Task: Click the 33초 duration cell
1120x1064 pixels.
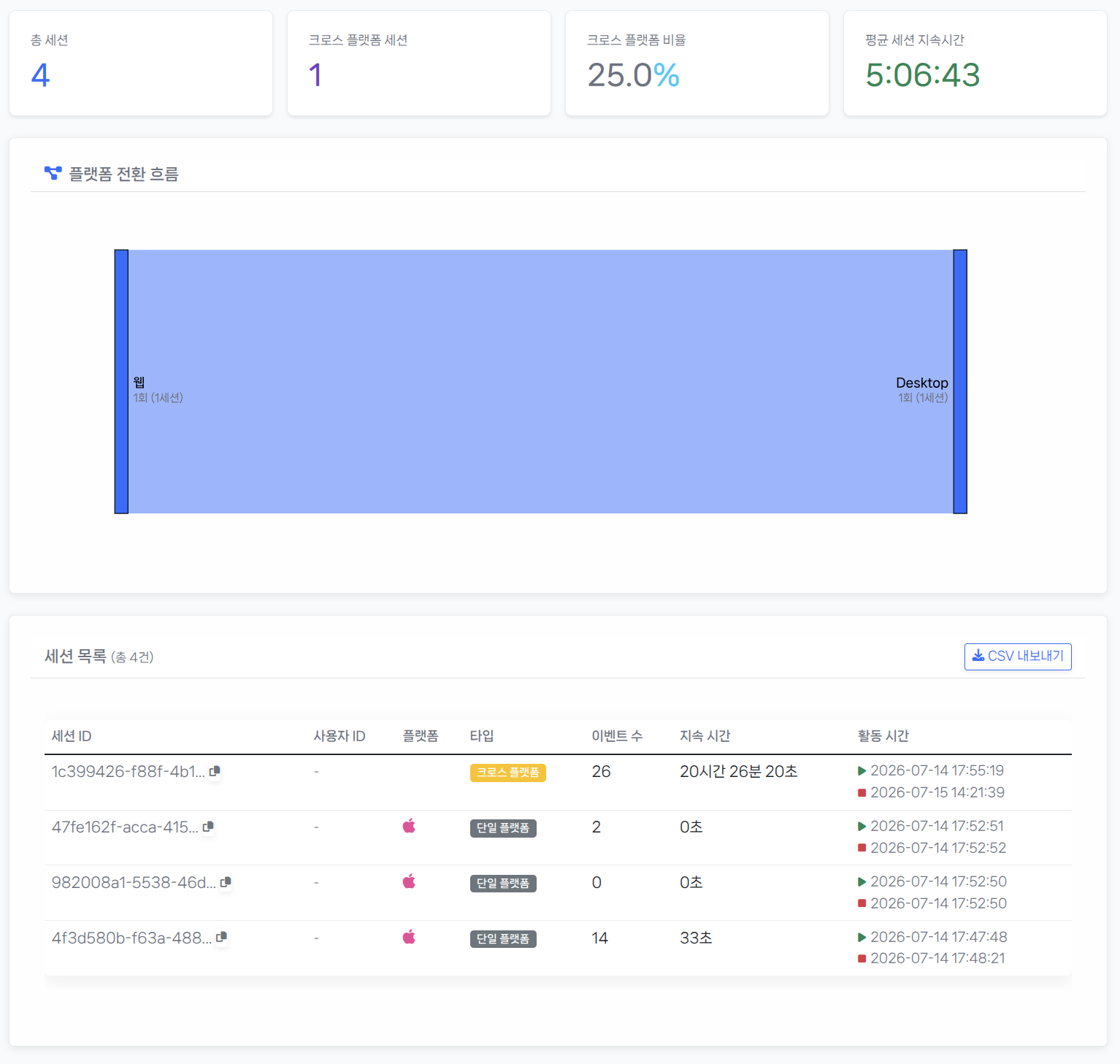Action: (x=696, y=938)
